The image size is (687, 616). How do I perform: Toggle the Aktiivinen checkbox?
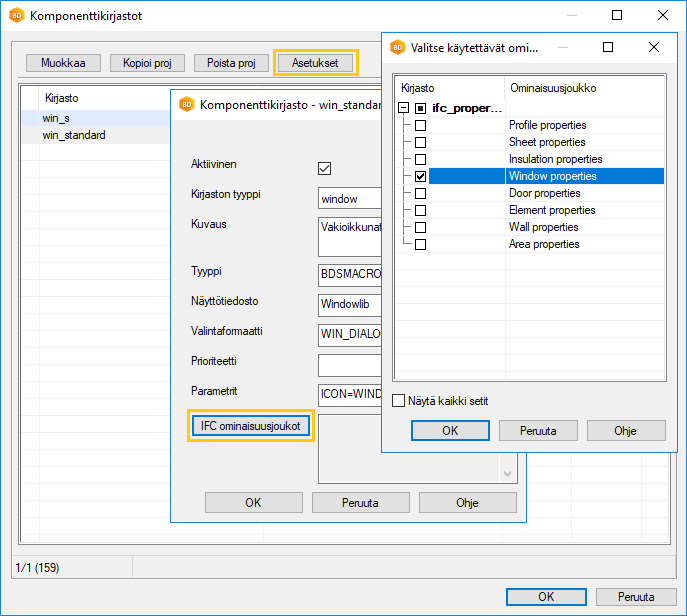coord(324,168)
